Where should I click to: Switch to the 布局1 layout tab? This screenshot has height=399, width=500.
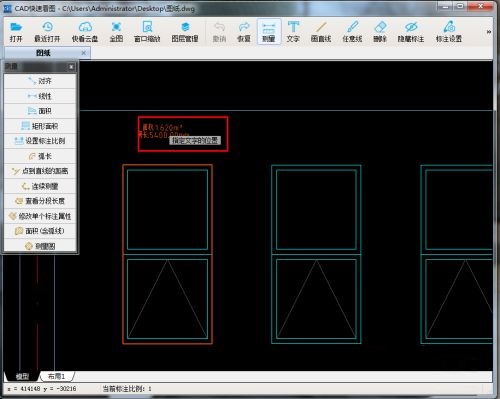tap(56, 376)
